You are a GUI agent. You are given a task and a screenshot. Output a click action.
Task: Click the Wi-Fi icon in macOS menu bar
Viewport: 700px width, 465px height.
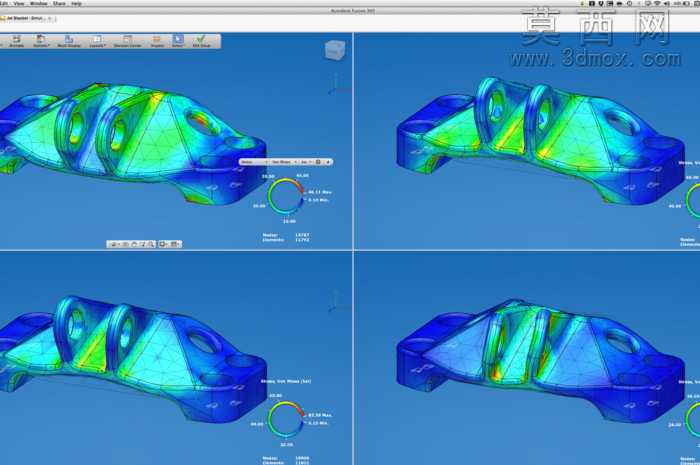[657, 3]
